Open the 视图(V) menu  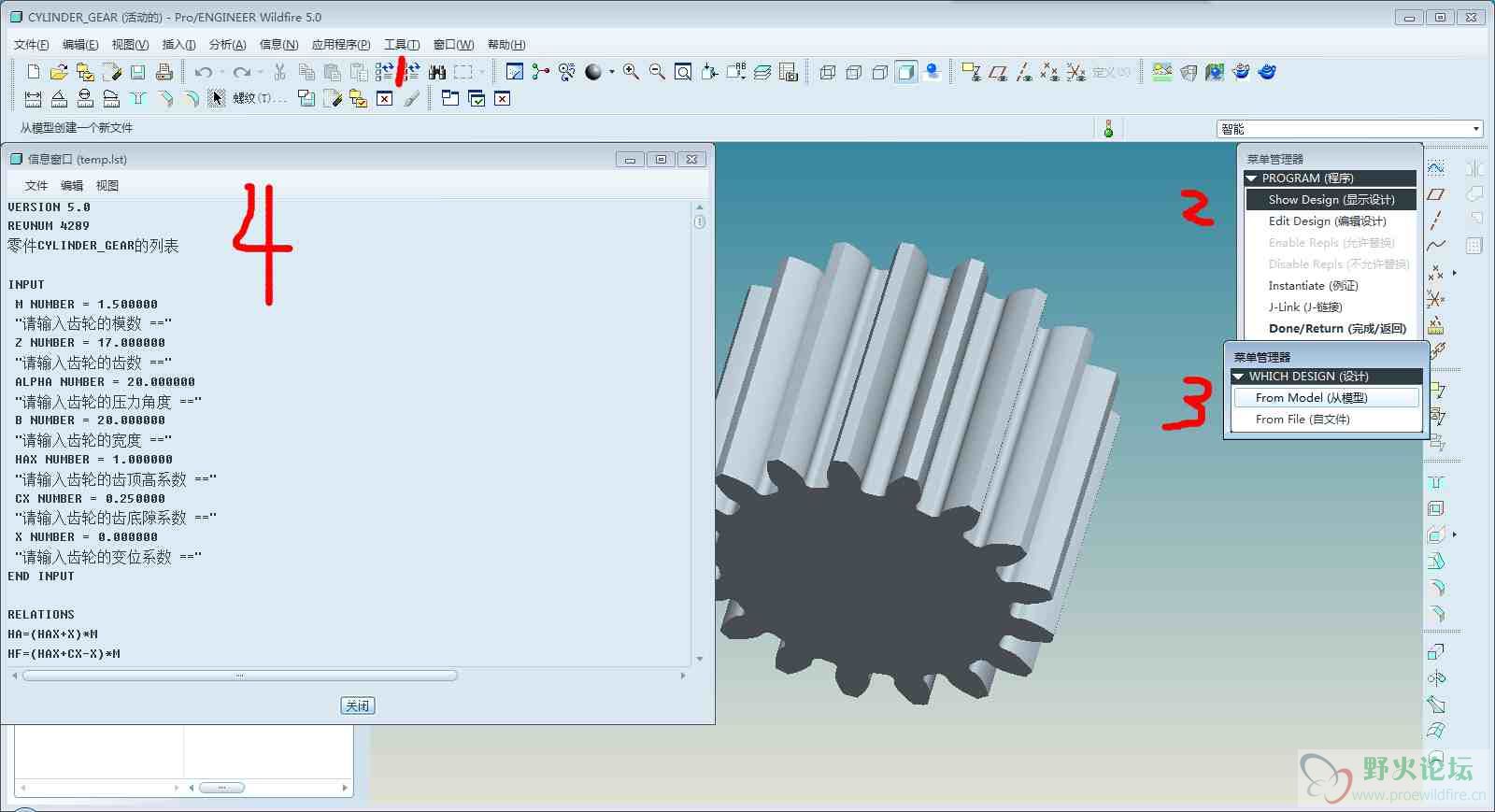click(x=130, y=45)
